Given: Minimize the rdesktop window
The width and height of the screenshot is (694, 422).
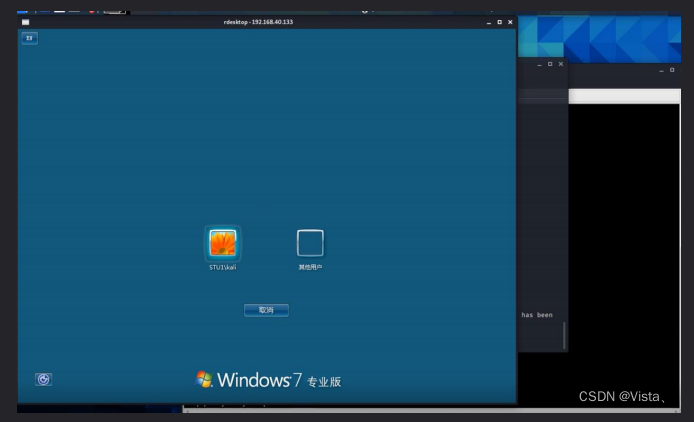Looking at the screenshot, I should point(489,22).
